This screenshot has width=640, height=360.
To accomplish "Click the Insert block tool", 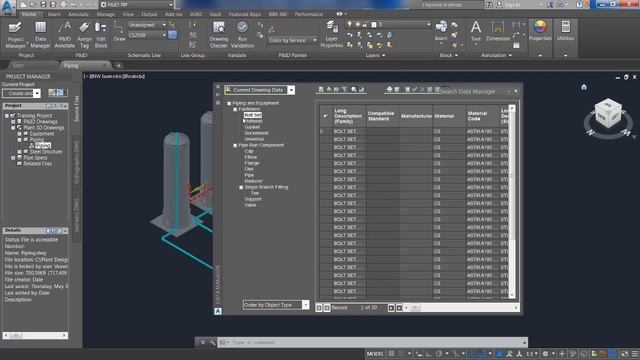I will click(x=441, y=32).
